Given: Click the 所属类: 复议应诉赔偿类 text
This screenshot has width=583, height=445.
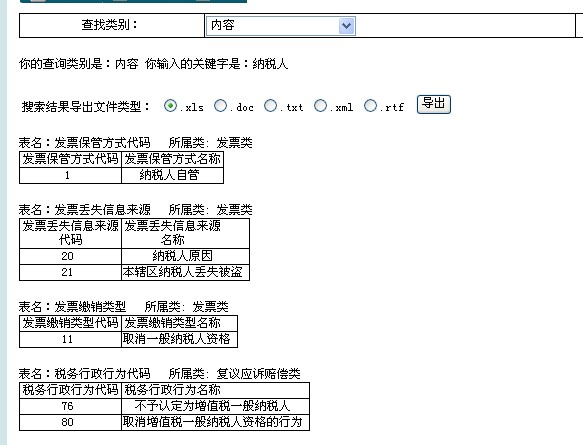Looking at the screenshot, I should [234, 374].
